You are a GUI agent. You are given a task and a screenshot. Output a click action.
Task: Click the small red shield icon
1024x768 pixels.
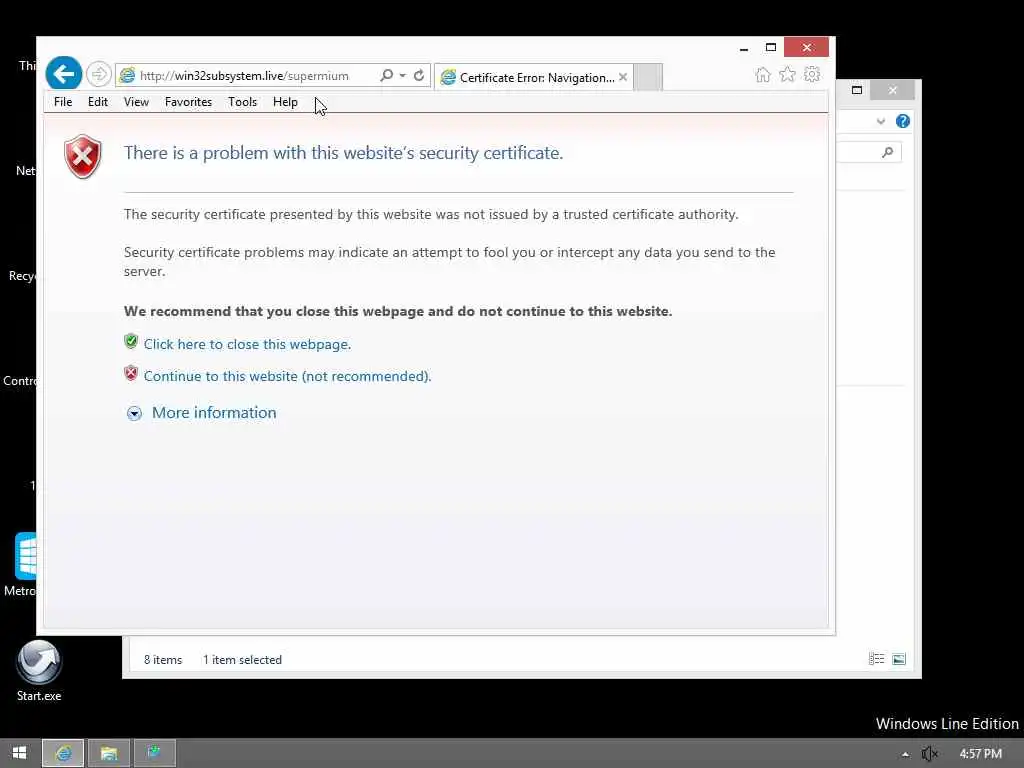pos(131,374)
